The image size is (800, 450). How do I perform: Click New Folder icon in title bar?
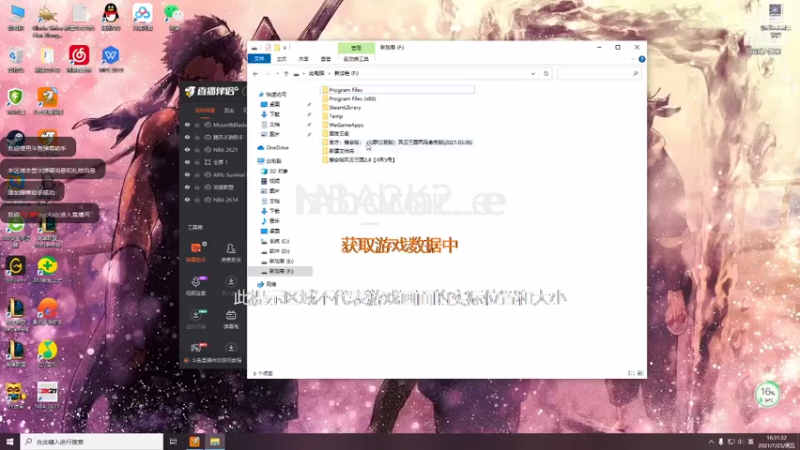pyautogui.click(x=277, y=47)
